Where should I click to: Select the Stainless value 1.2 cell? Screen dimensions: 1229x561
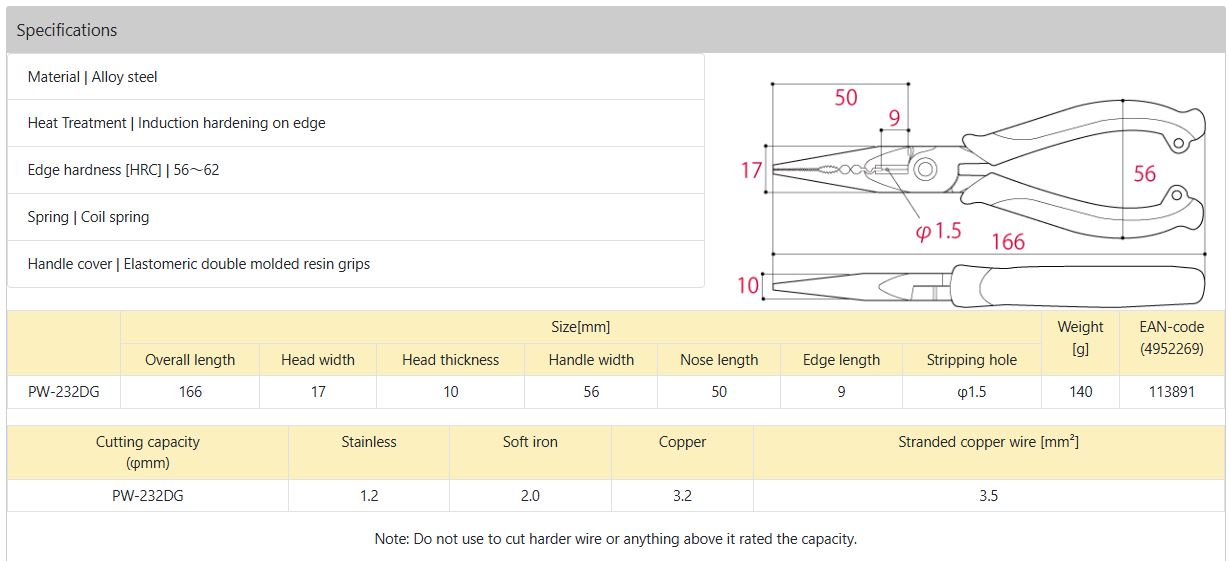[368, 495]
